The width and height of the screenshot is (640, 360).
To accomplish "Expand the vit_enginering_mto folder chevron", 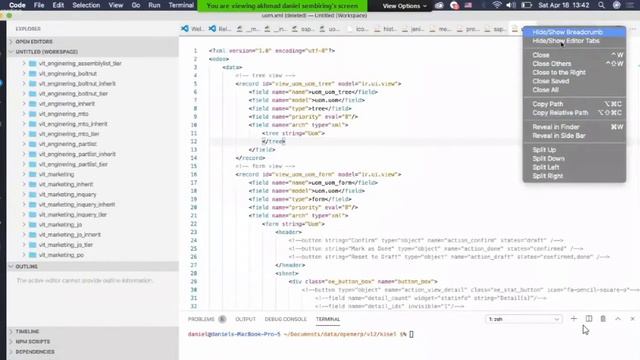I will point(24,114).
